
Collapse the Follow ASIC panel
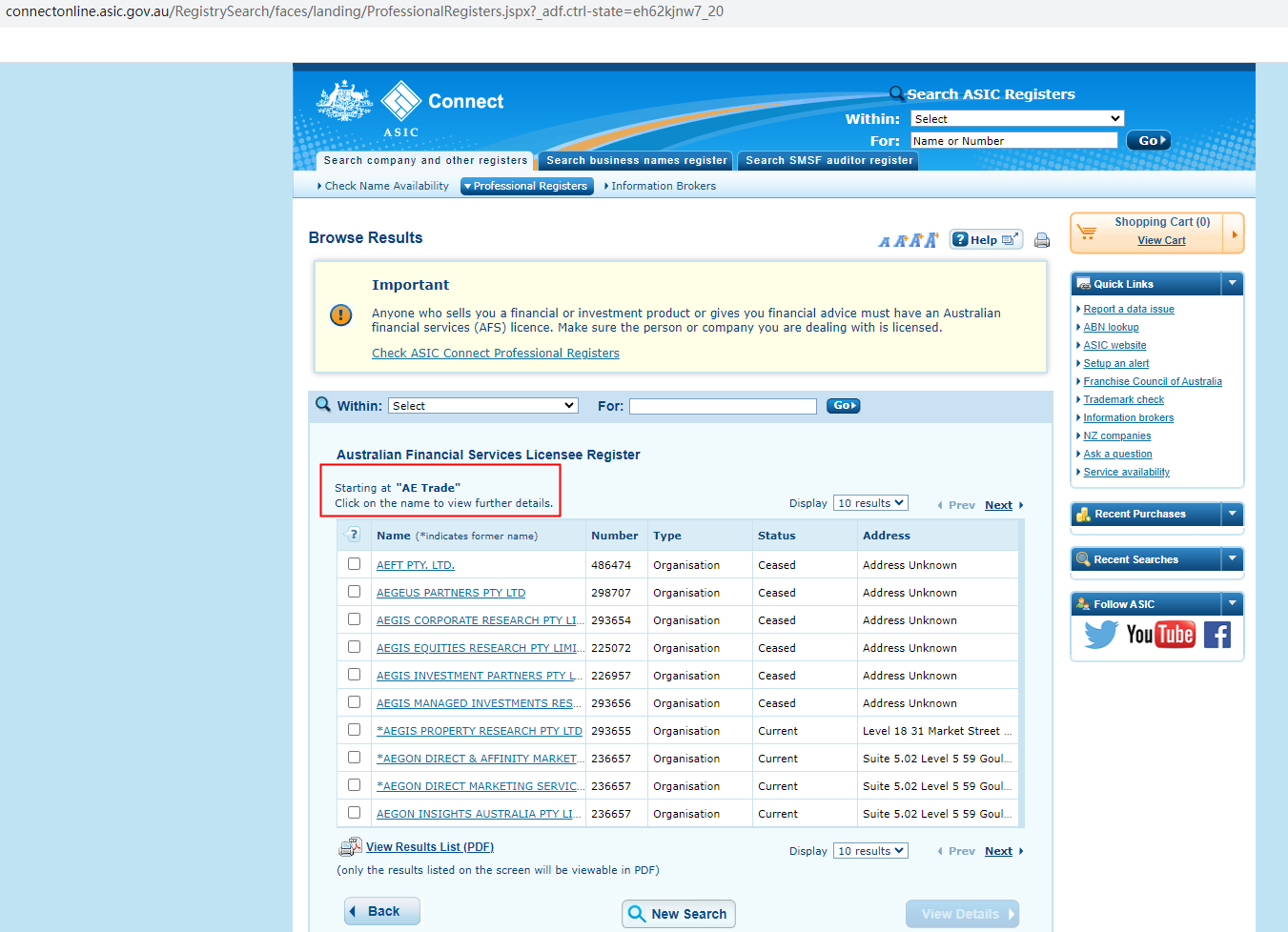click(1232, 604)
